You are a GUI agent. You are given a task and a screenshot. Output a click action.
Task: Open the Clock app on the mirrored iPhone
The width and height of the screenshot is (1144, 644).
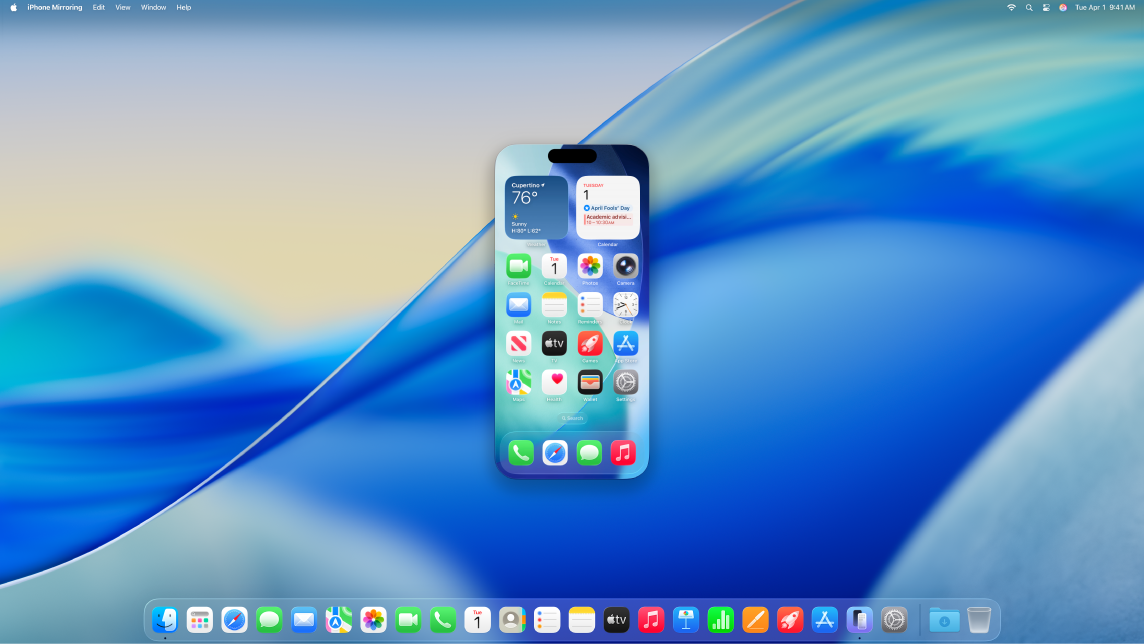(x=626, y=305)
